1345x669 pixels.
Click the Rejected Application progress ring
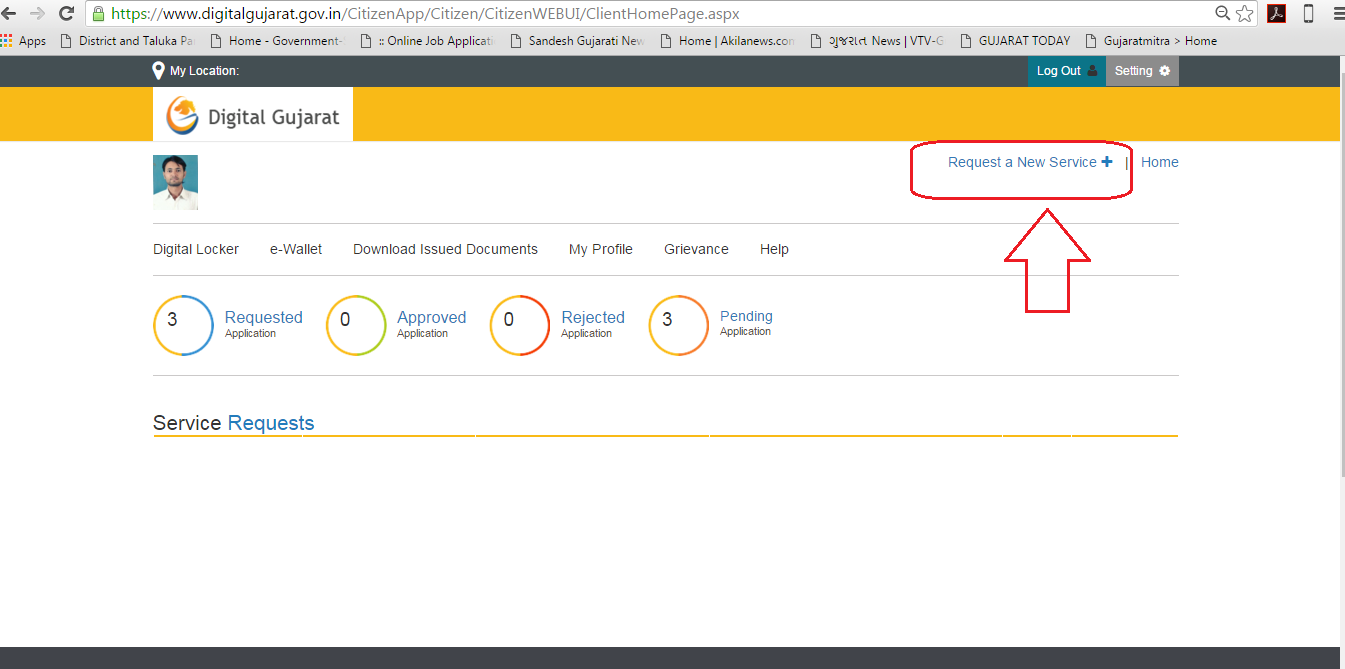coord(519,325)
